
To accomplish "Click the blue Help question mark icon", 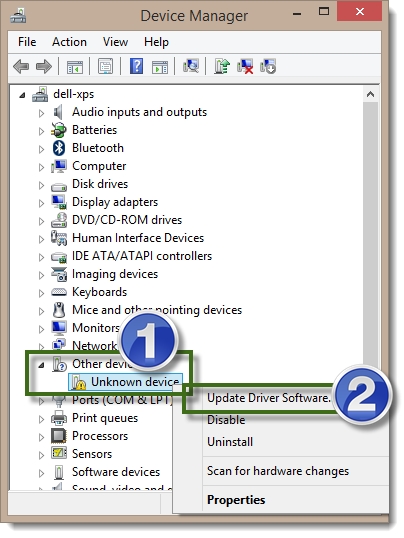I will coord(136,66).
